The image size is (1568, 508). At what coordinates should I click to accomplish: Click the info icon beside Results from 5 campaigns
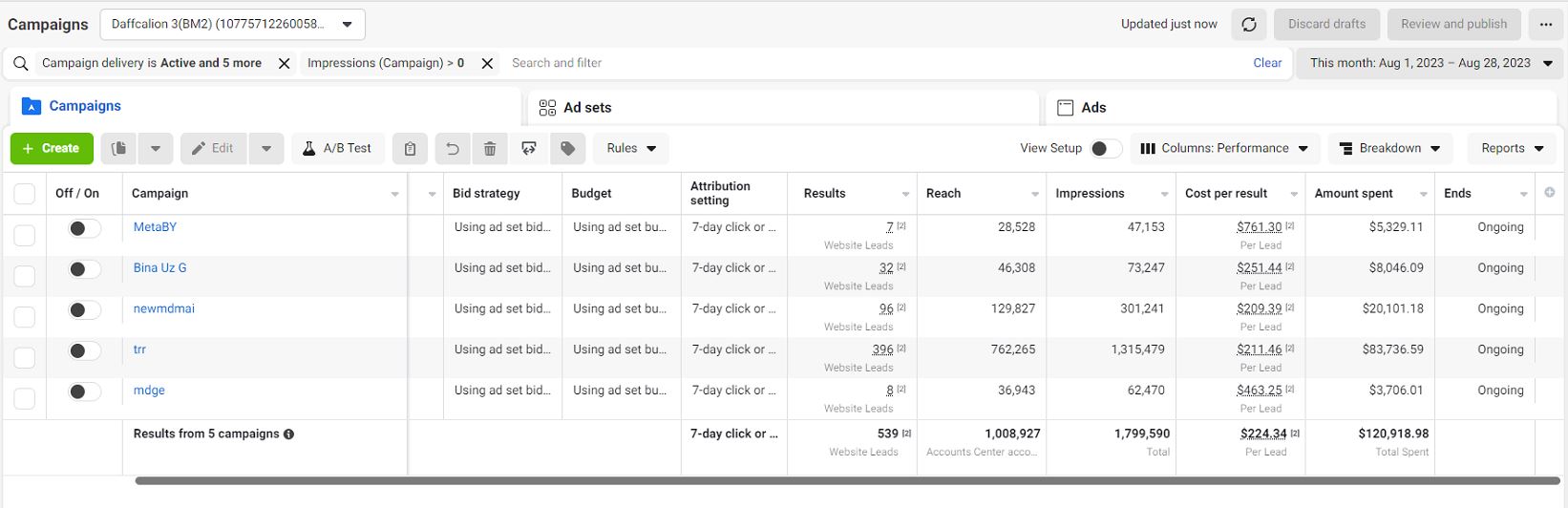coord(288,434)
